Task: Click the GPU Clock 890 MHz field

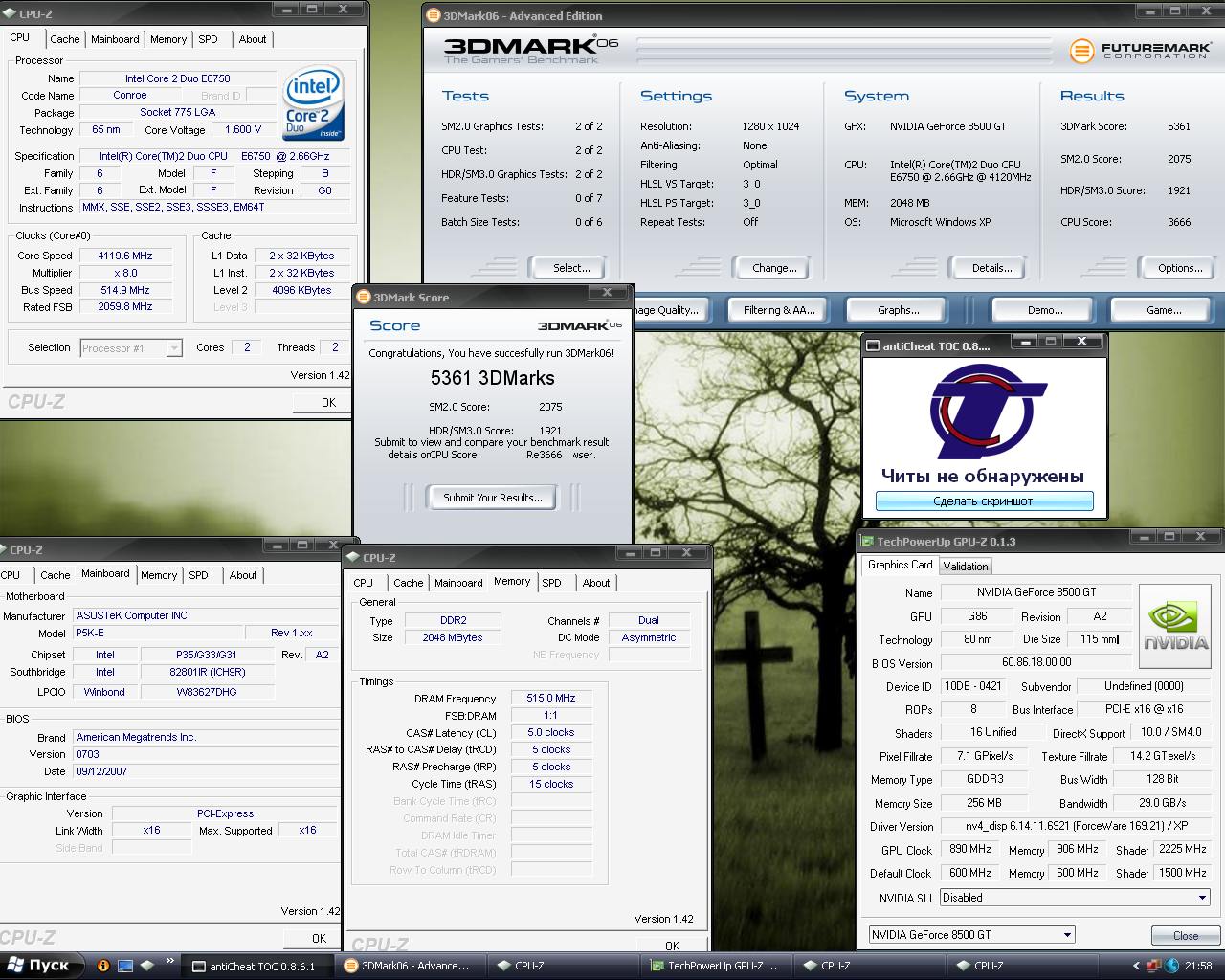Action: tap(970, 850)
